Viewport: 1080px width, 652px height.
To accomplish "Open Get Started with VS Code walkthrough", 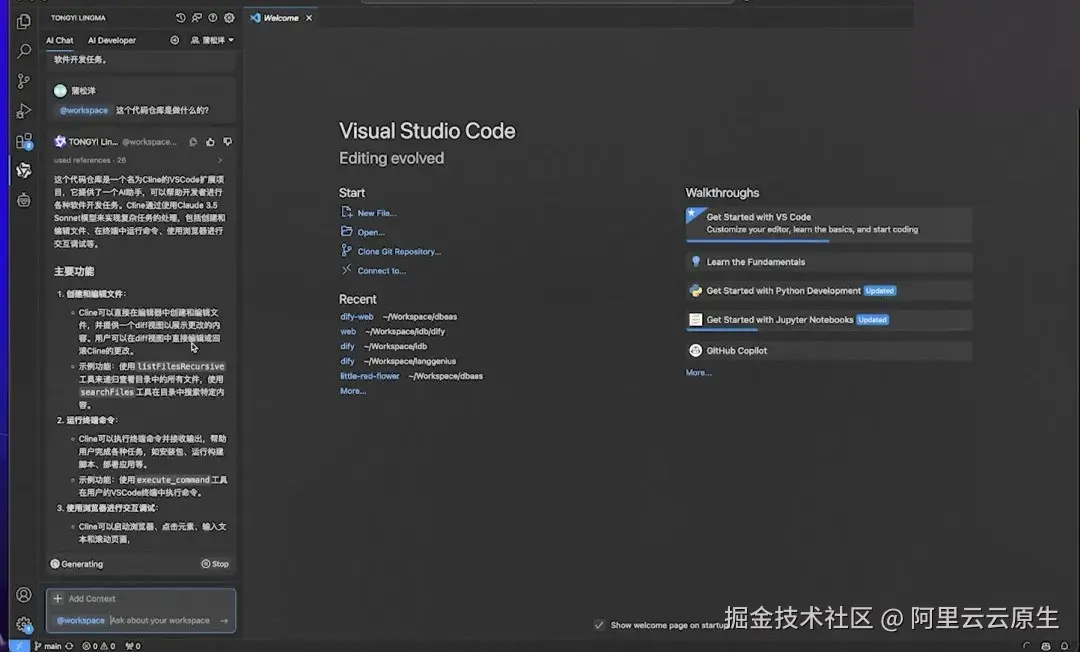I will [x=829, y=224].
